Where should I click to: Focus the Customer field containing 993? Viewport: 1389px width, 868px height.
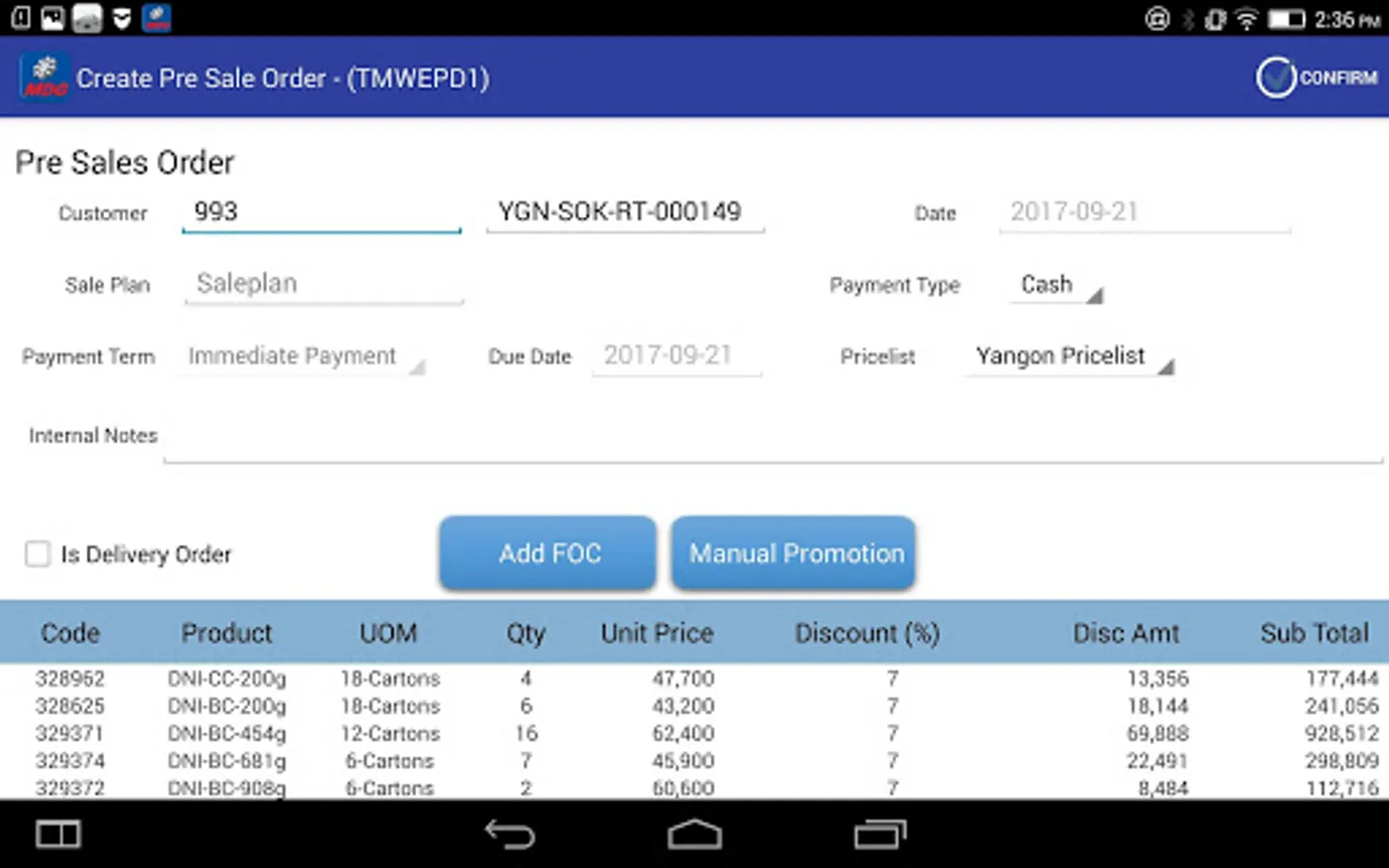321,212
